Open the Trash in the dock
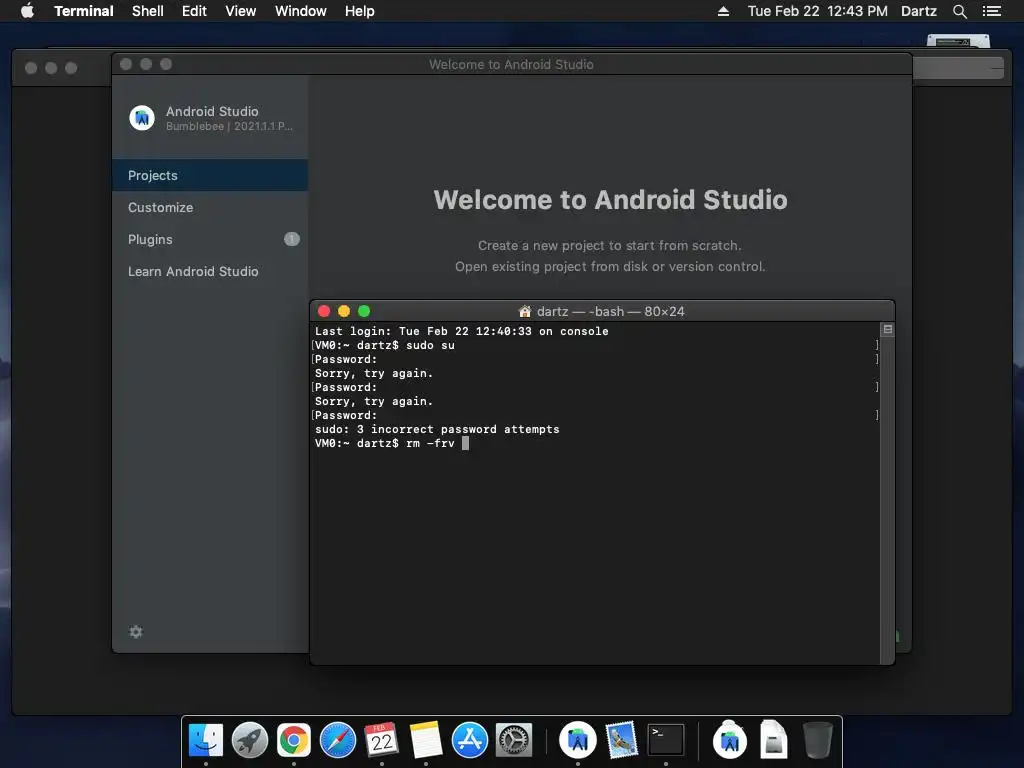 [817, 740]
